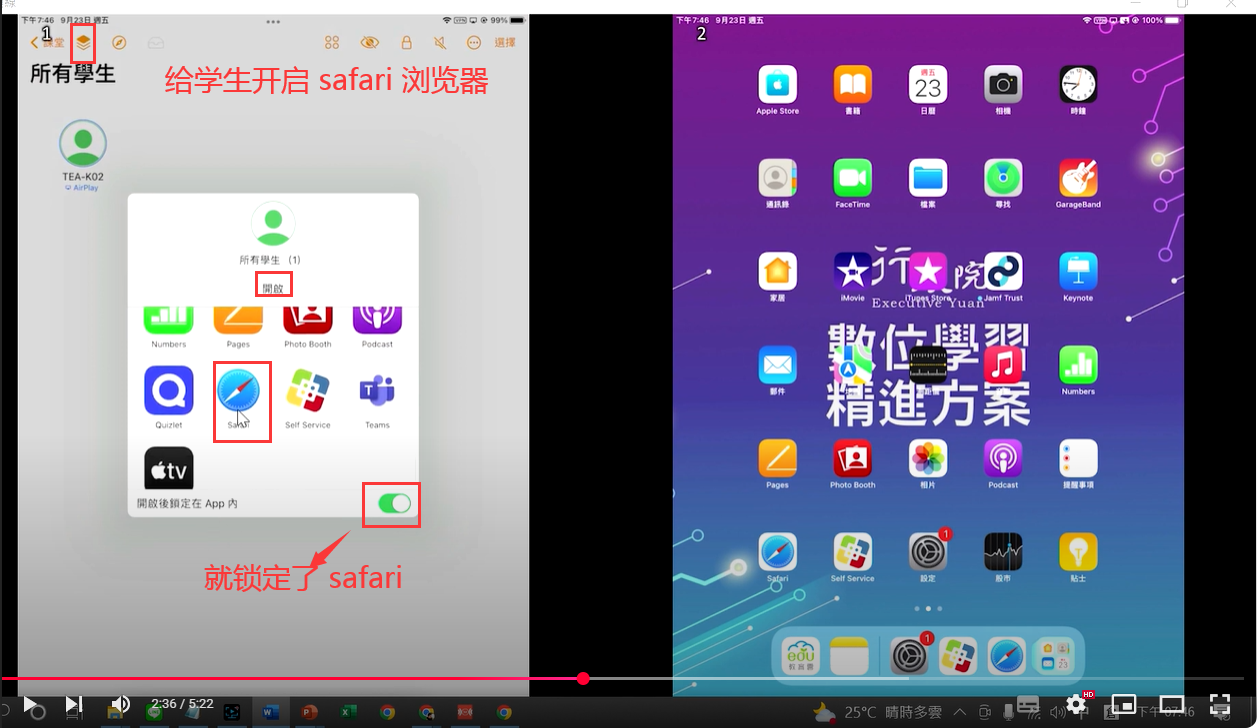The width and height of the screenshot is (1260, 728).
Task: Open the yellow Notes app in the dock
Action: click(x=849, y=656)
